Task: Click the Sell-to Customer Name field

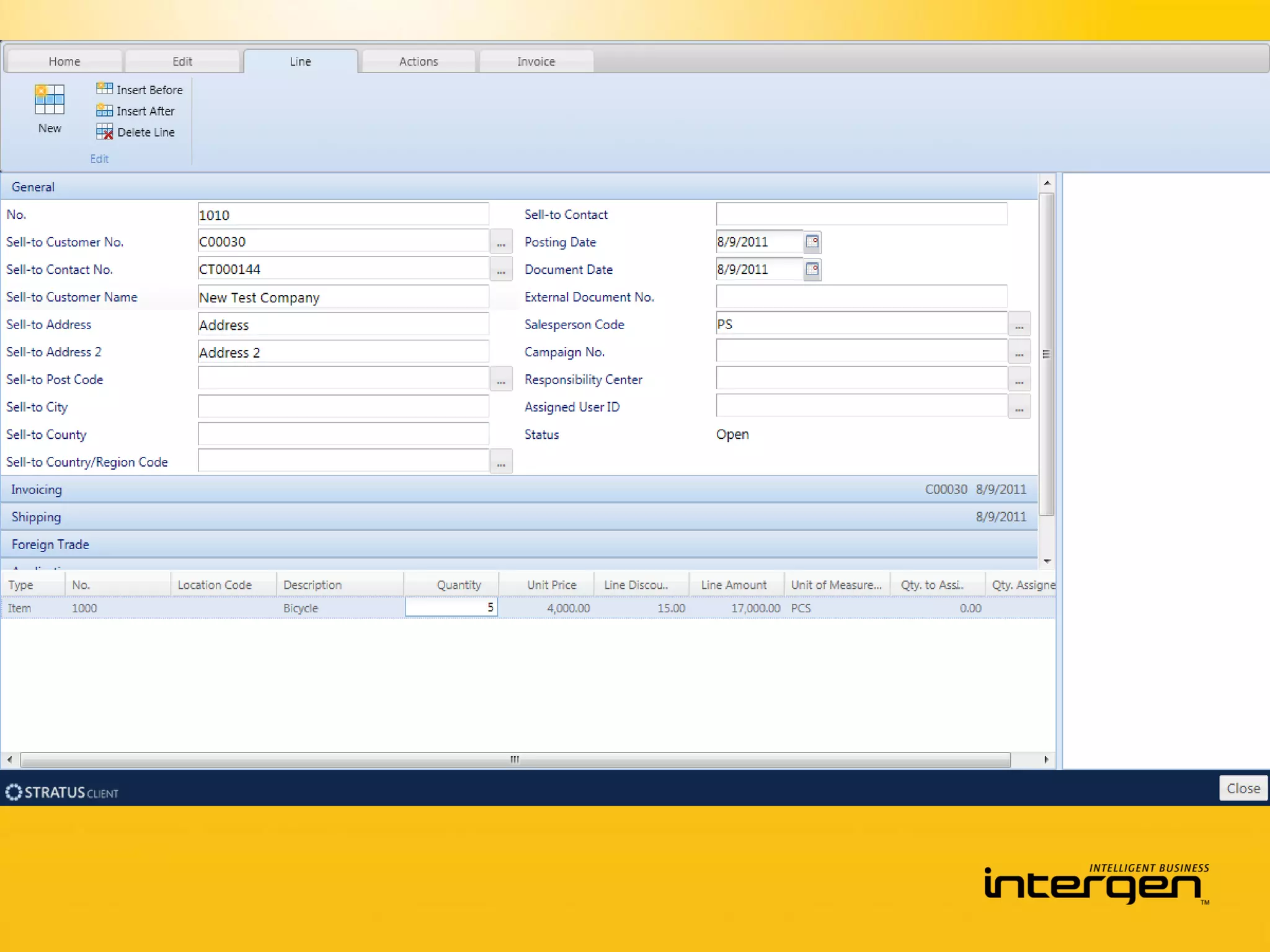Action: (343, 297)
